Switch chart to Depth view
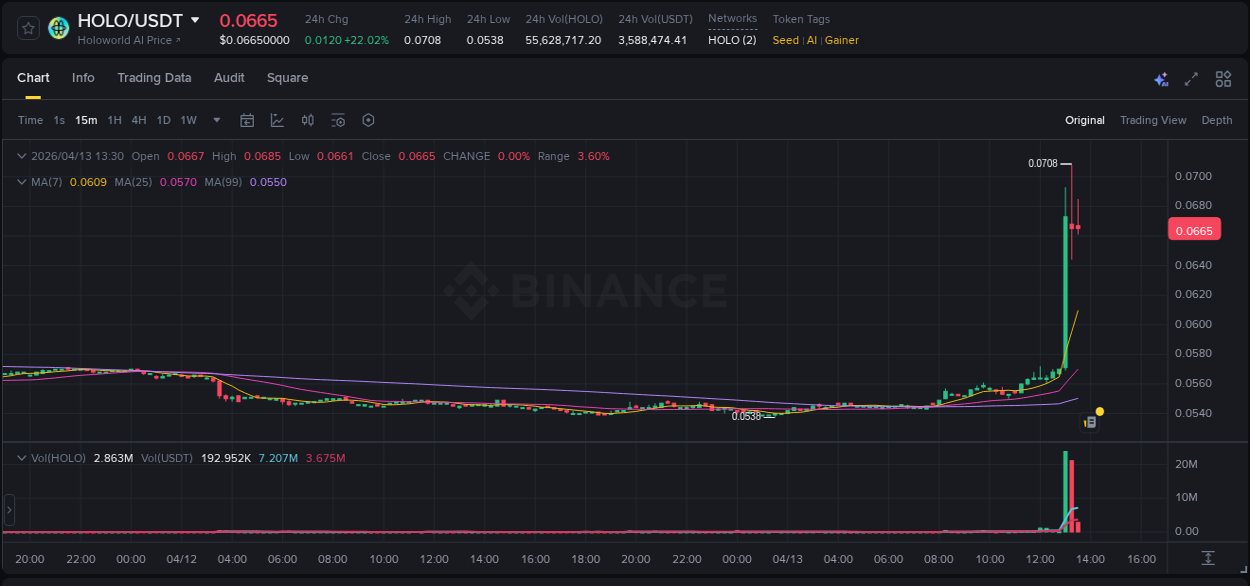 coord(1216,120)
